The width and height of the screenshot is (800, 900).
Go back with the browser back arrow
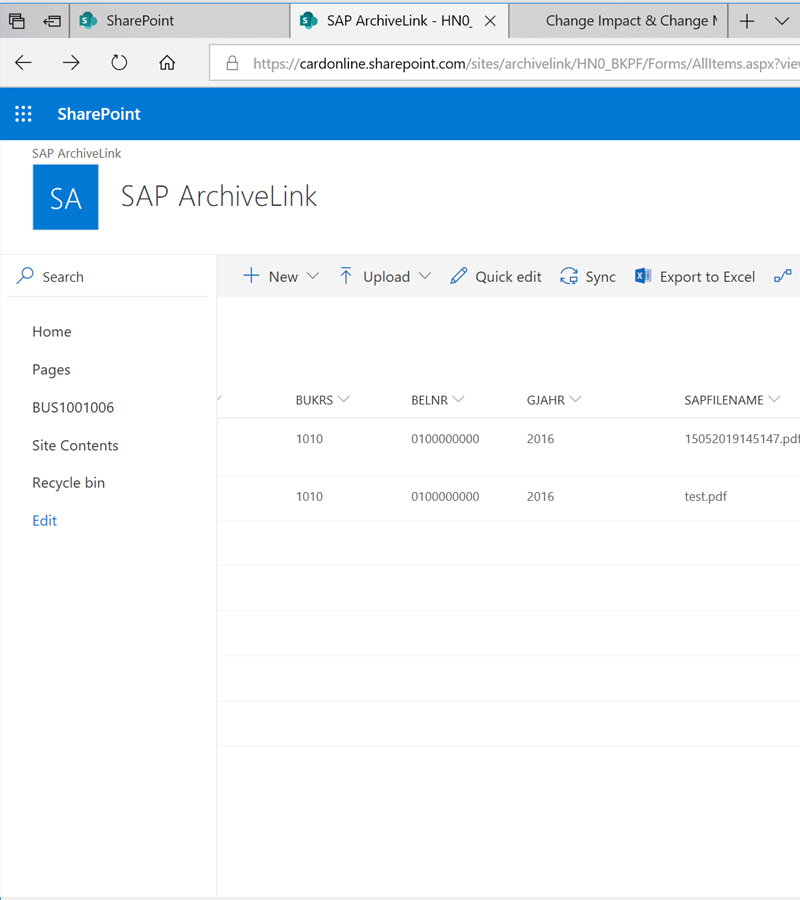point(24,63)
